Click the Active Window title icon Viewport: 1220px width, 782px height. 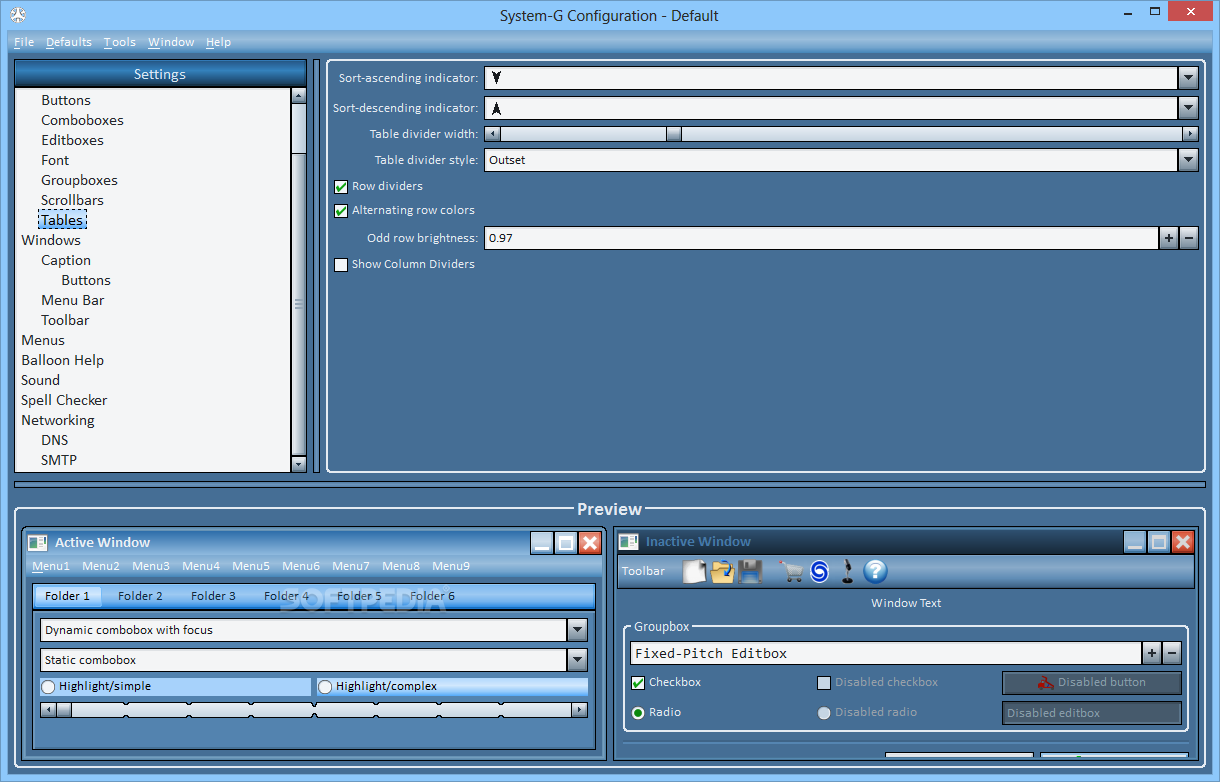click(x=38, y=543)
